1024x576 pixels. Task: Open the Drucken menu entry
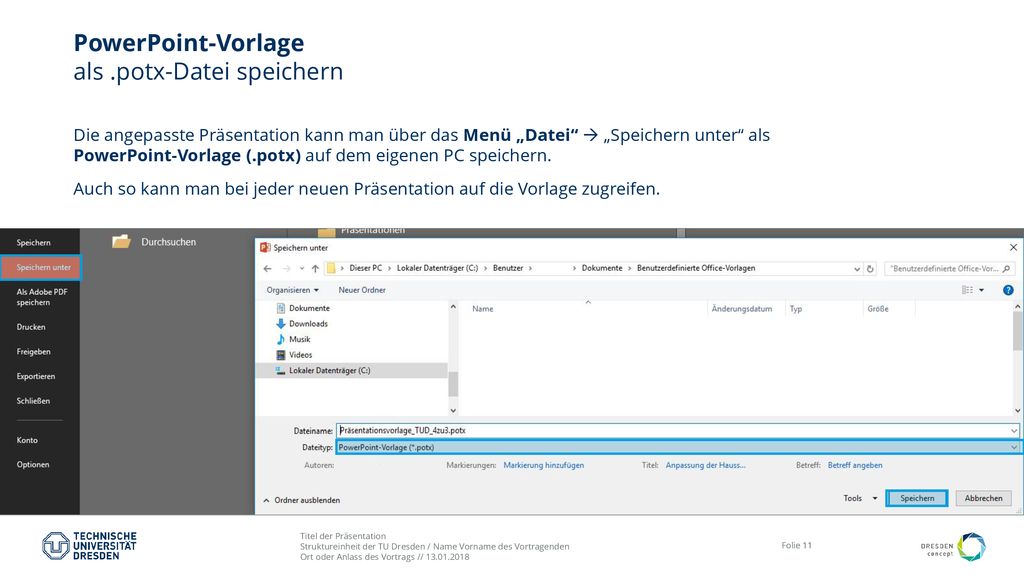pyautogui.click(x=31, y=327)
